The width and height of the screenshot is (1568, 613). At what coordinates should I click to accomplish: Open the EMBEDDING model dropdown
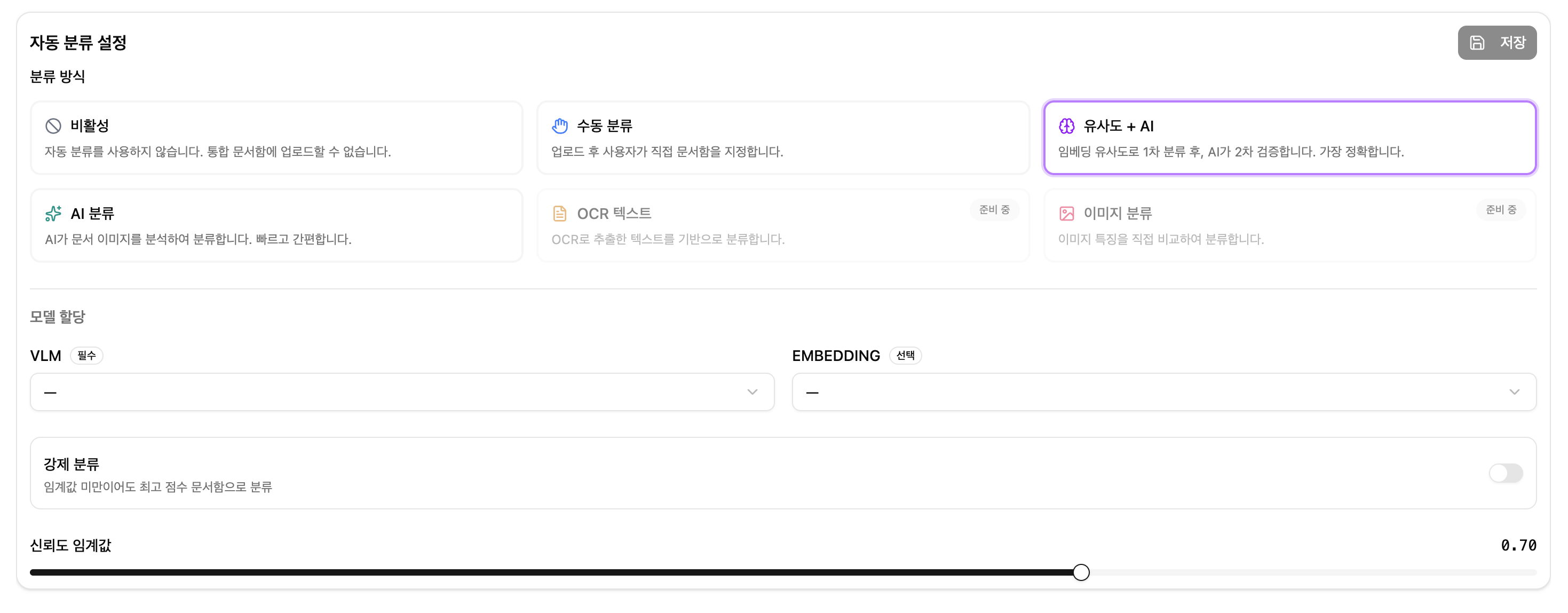coord(1164,392)
